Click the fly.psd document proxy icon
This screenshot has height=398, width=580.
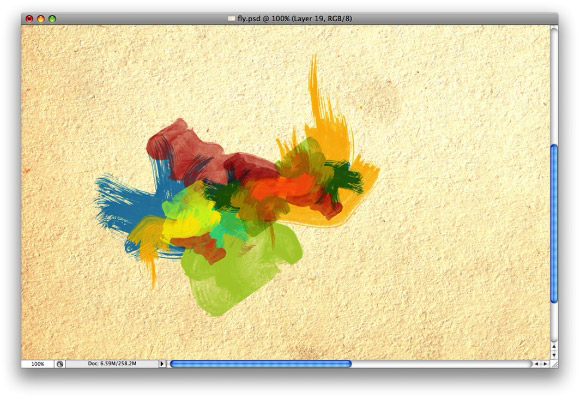pos(232,18)
